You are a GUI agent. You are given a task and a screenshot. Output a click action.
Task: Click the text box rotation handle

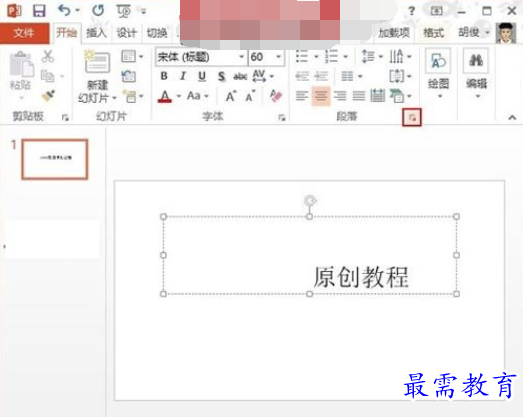pyautogui.click(x=310, y=200)
